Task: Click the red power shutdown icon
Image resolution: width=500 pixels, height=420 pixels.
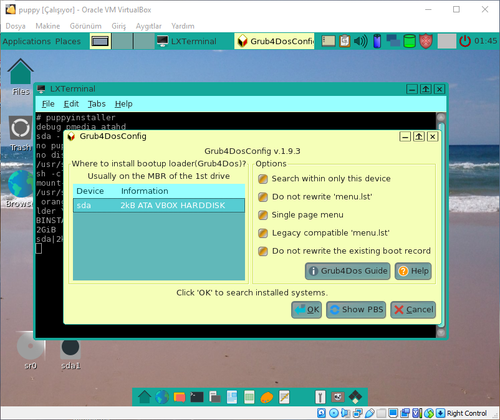Action: click(x=465, y=41)
